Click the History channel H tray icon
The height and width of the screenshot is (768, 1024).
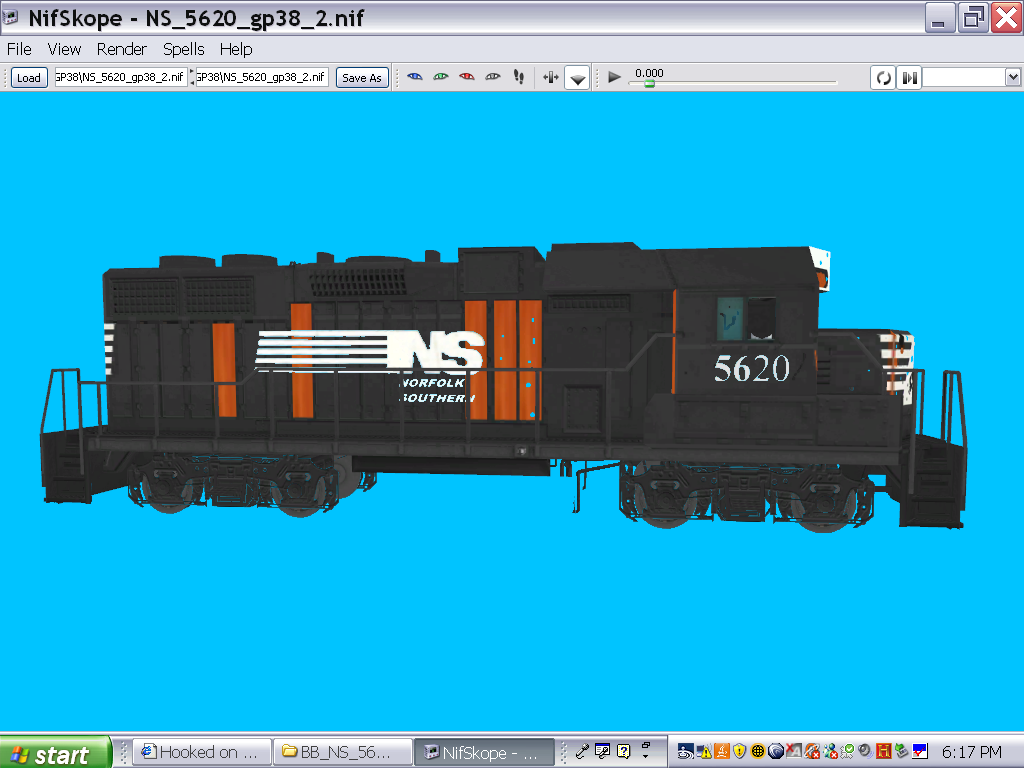(x=884, y=751)
